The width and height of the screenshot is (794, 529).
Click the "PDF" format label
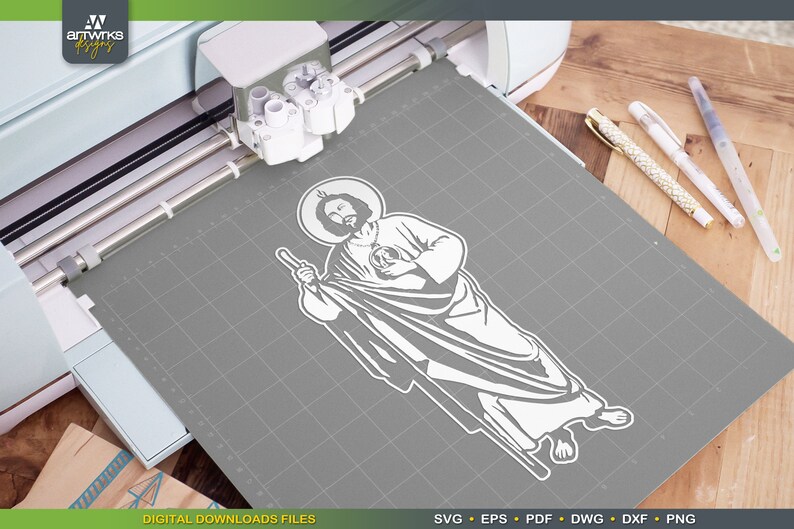click(539, 519)
